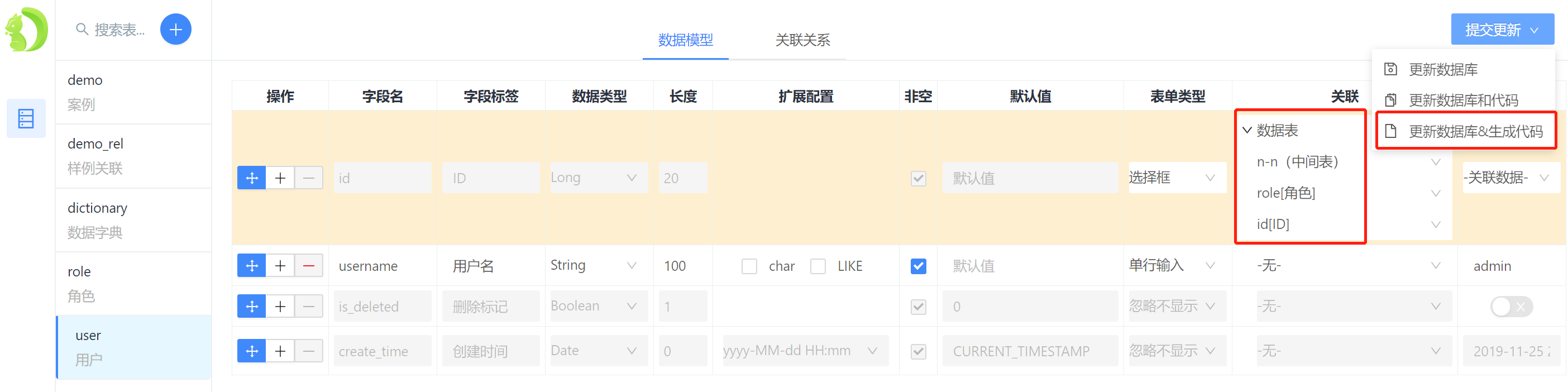1568x392 pixels.
Task: Edit username length value 100
Action: tap(682, 266)
